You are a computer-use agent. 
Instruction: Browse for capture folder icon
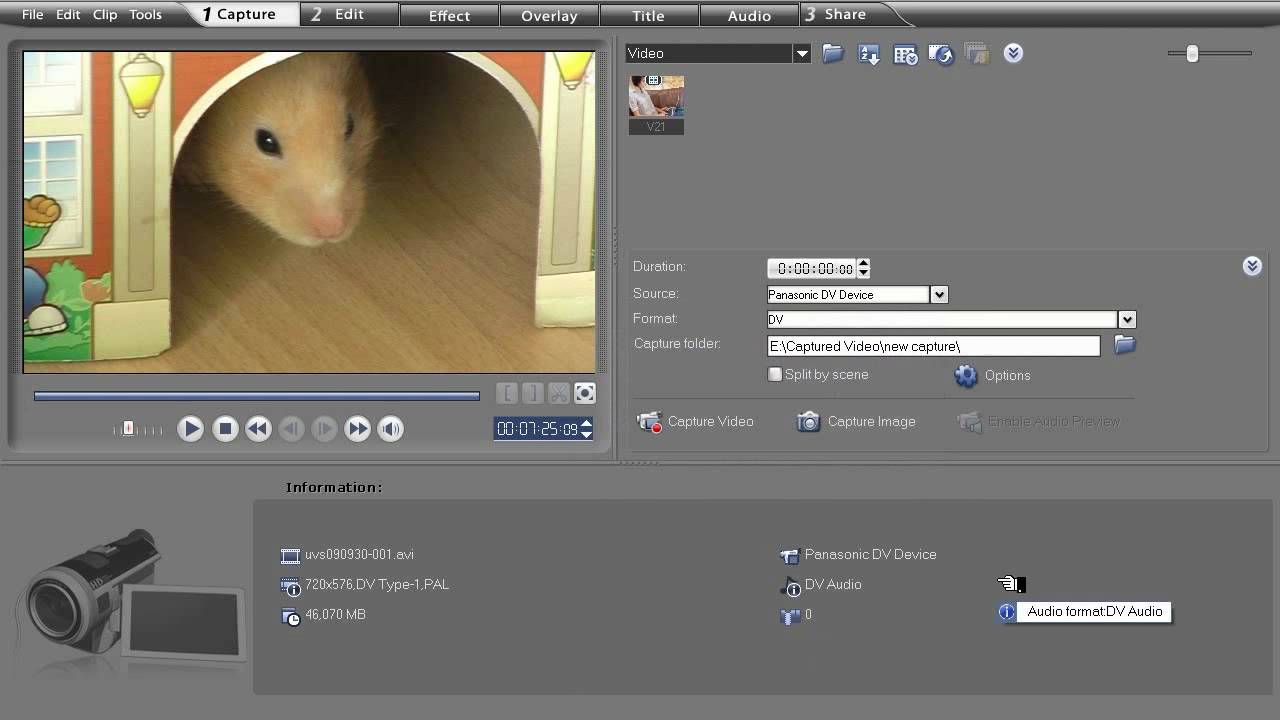(x=1125, y=345)
